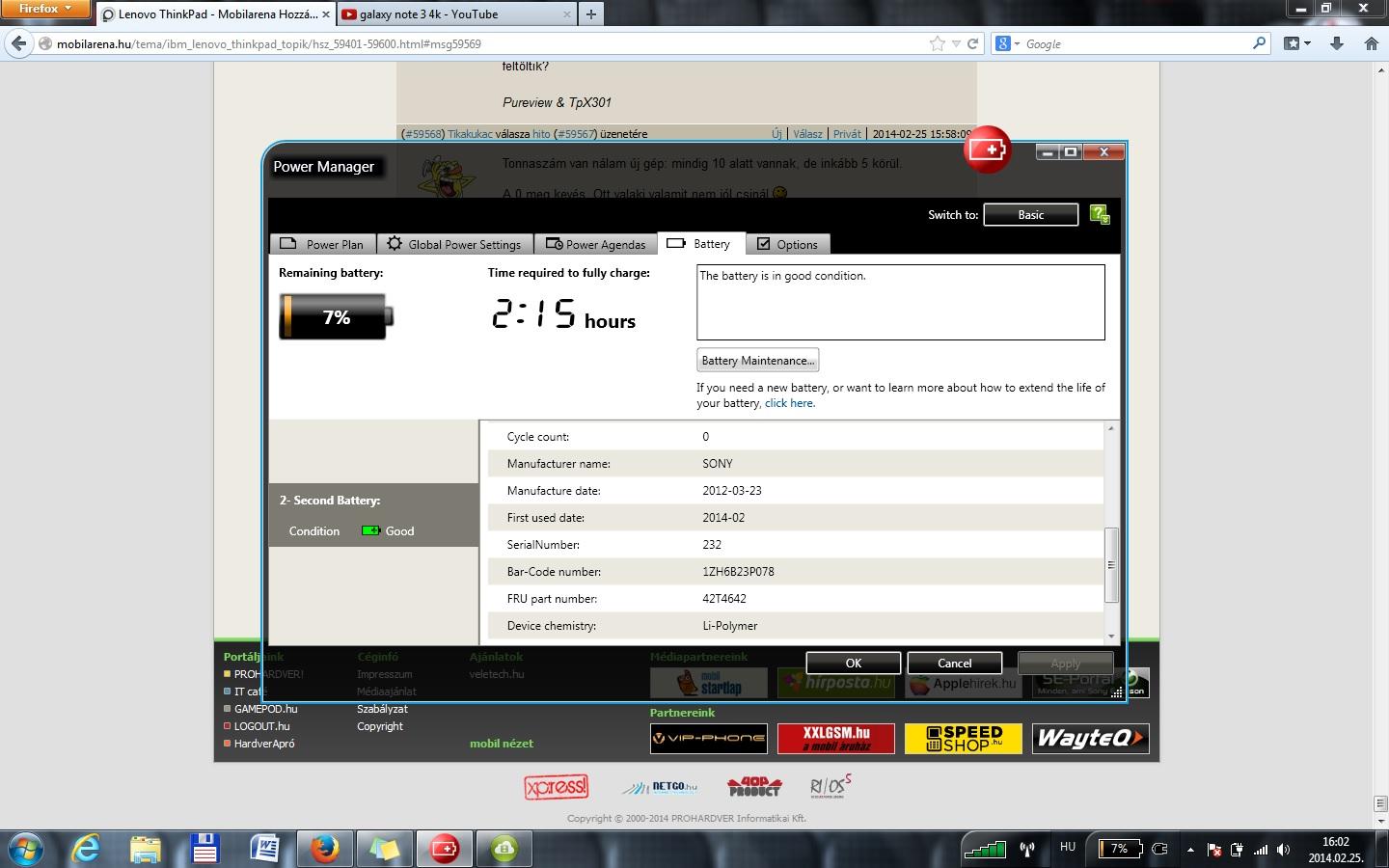Open Windows Explorer folder taskbar icon
The image size is (1389, 868).
coord(146,849)
